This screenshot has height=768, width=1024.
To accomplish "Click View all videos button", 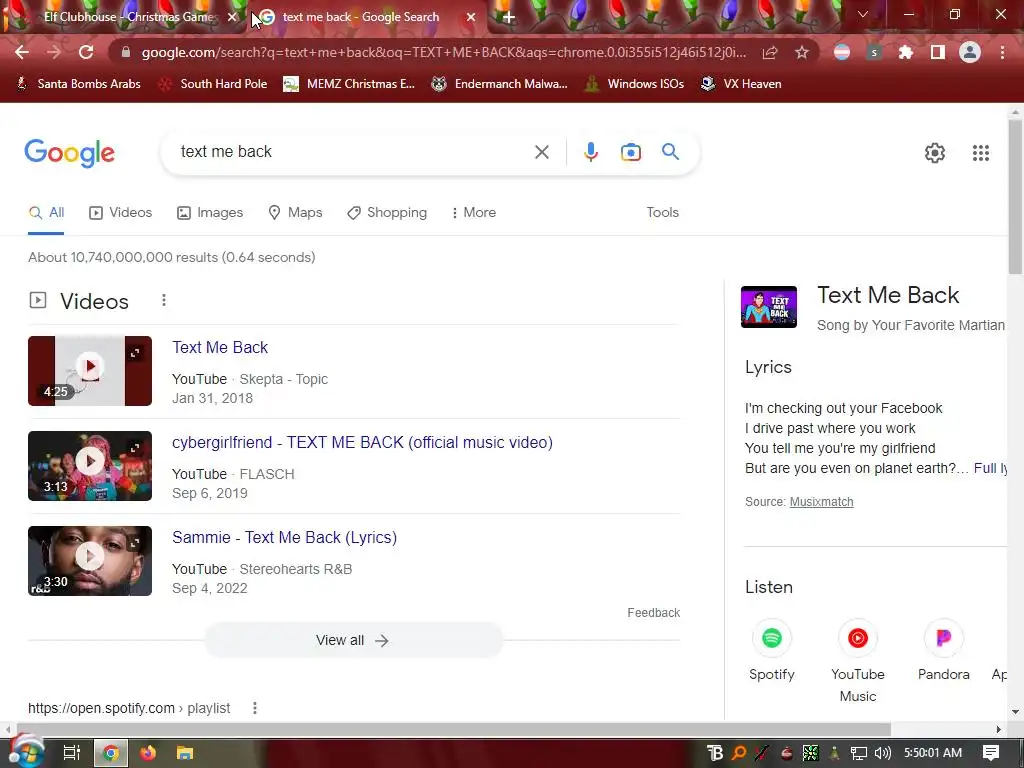I will (x=354, y=641).
